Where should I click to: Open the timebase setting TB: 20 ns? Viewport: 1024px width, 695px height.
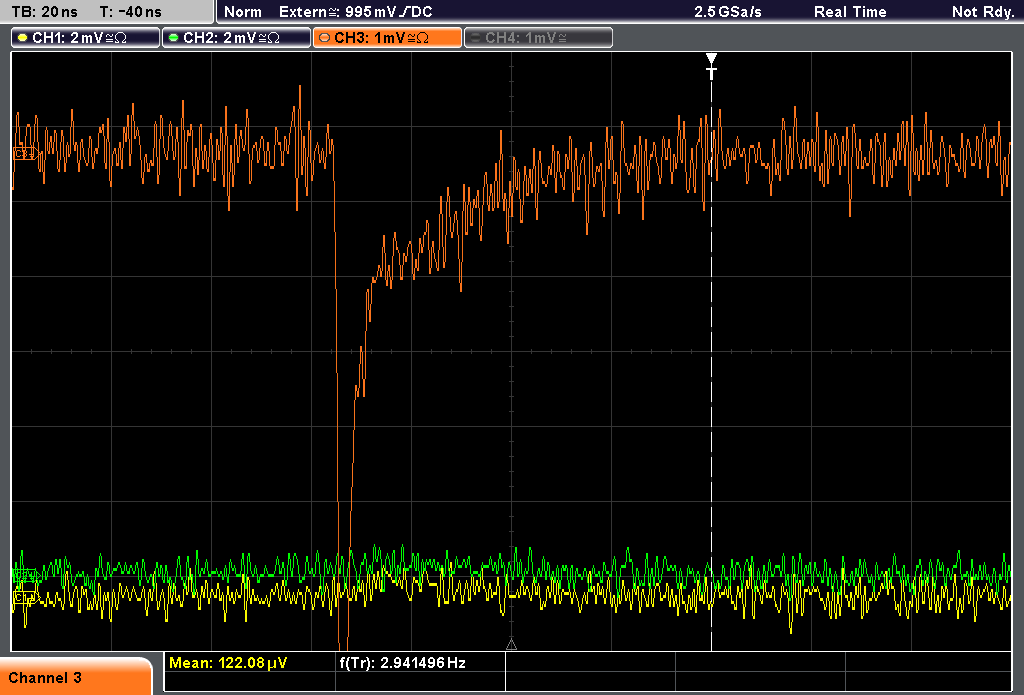44,12
